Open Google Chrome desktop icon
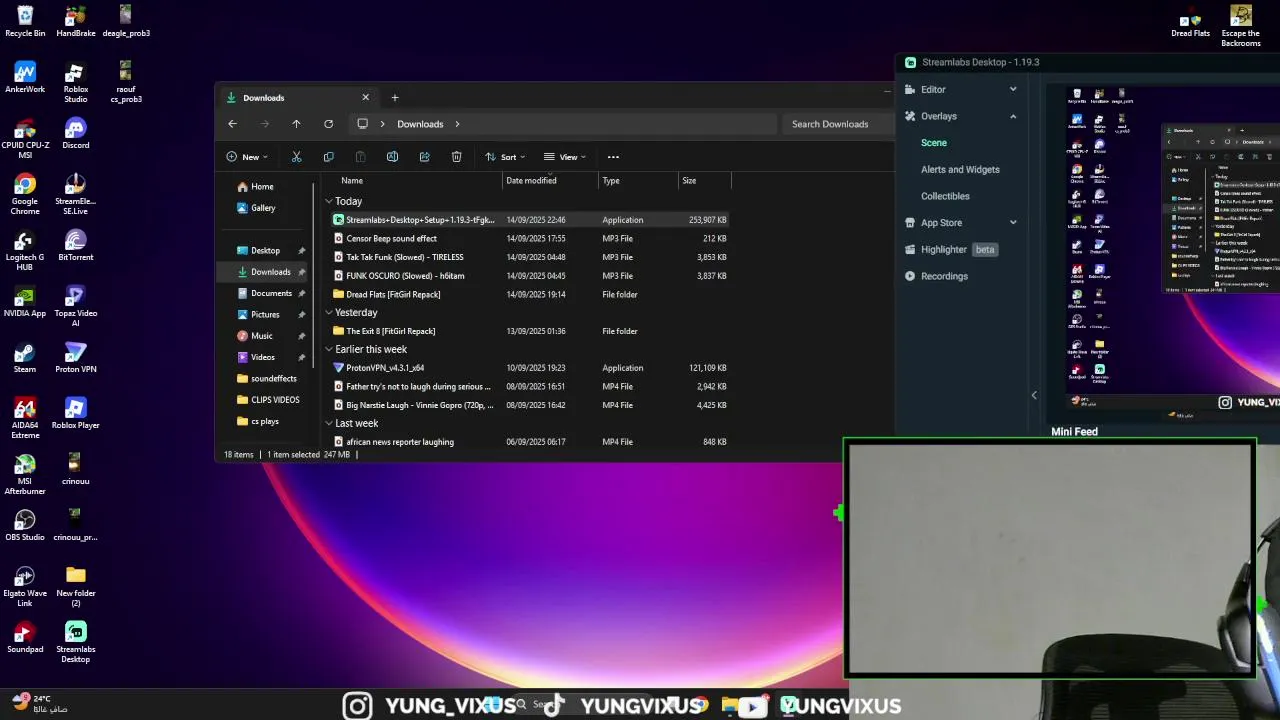 [x=25, y=195]
